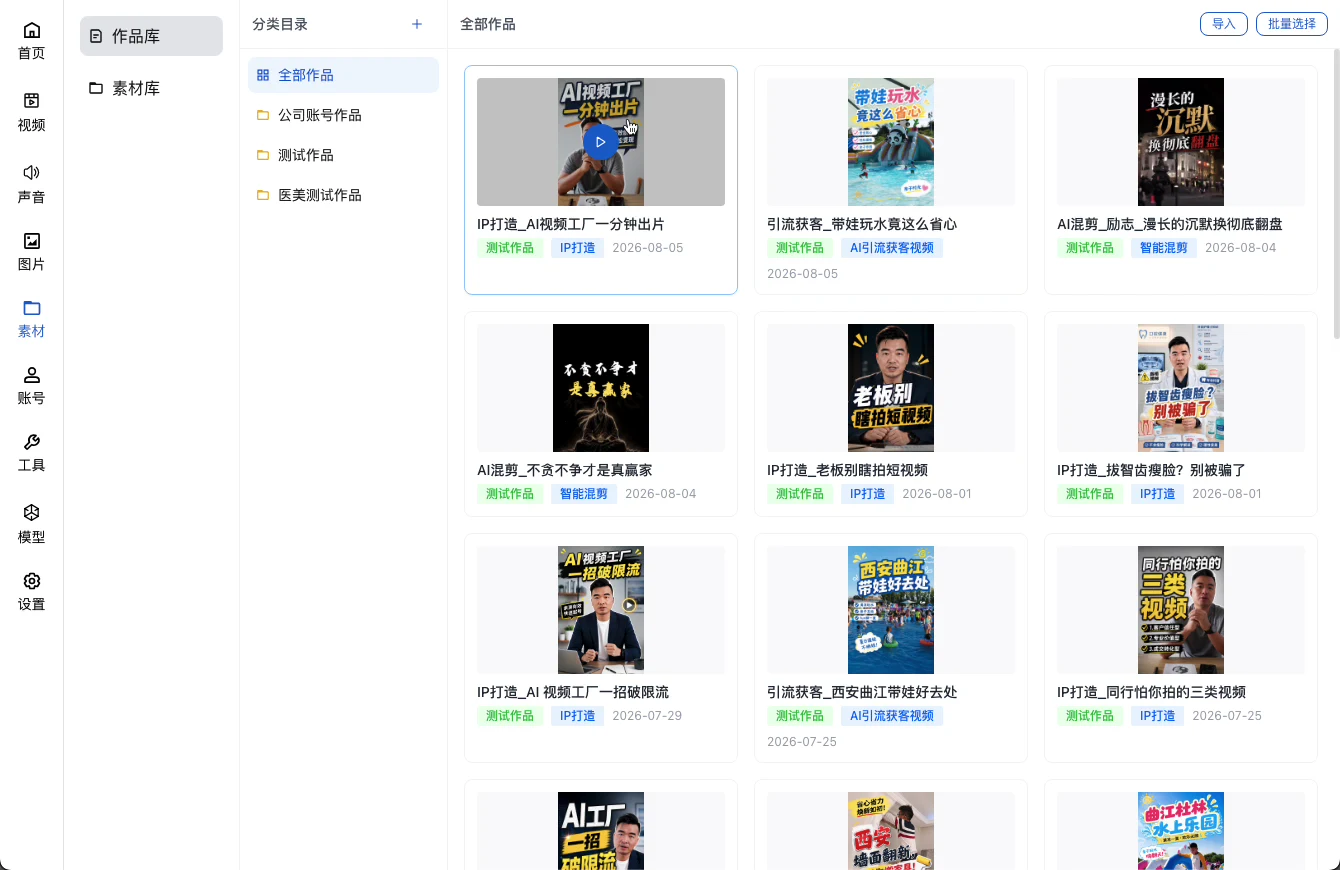Click title IP打造_拔智齿瘦脸？别被骗了

[x=1151, y=470]
